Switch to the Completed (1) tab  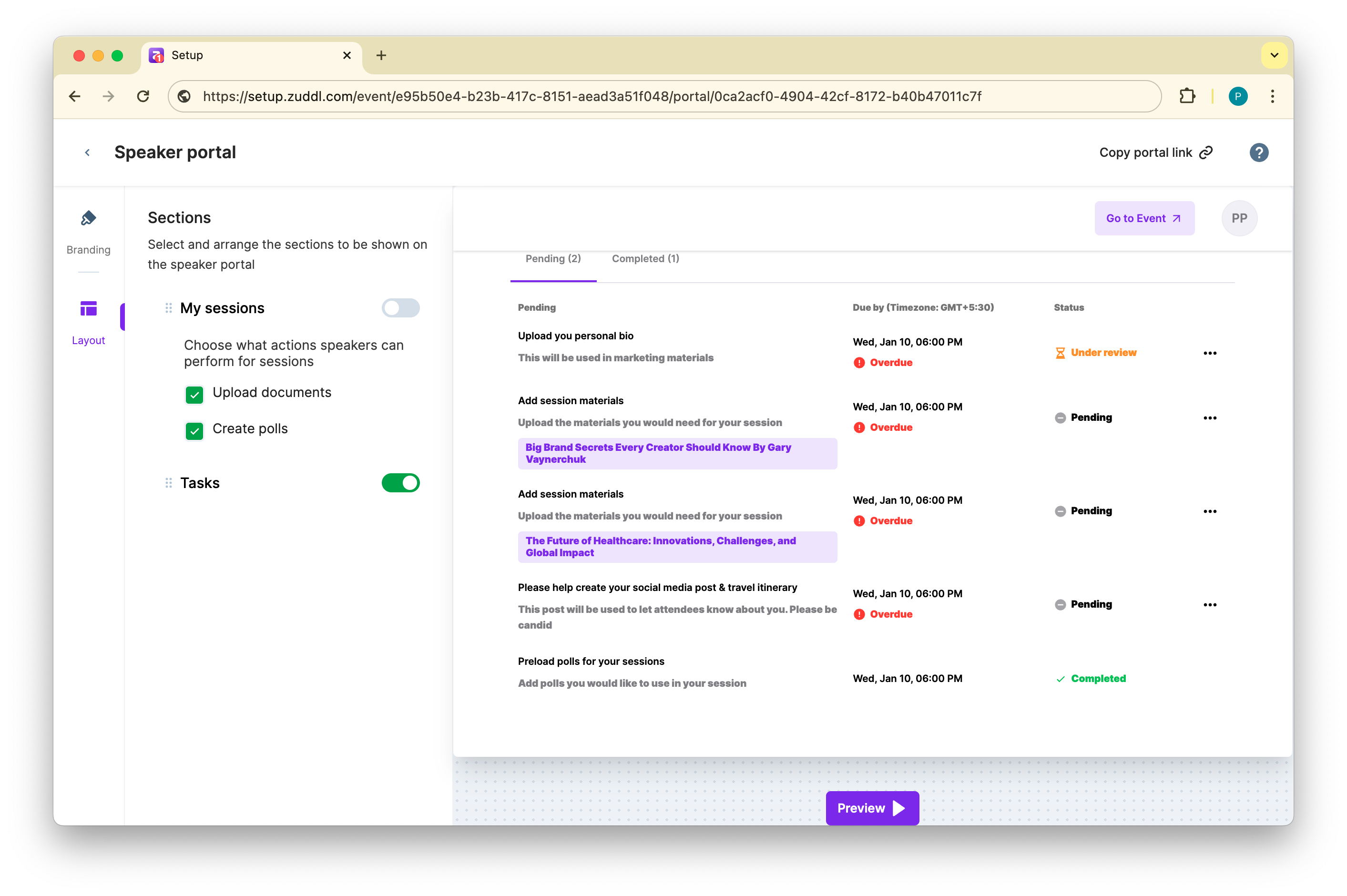tap(645, 259)
